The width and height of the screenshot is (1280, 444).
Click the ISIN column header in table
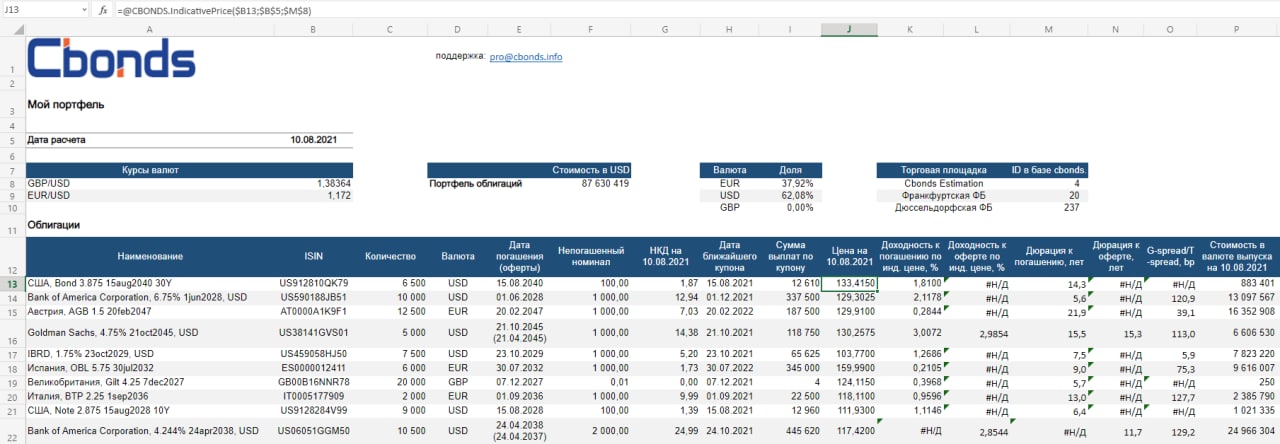(313, 257)
